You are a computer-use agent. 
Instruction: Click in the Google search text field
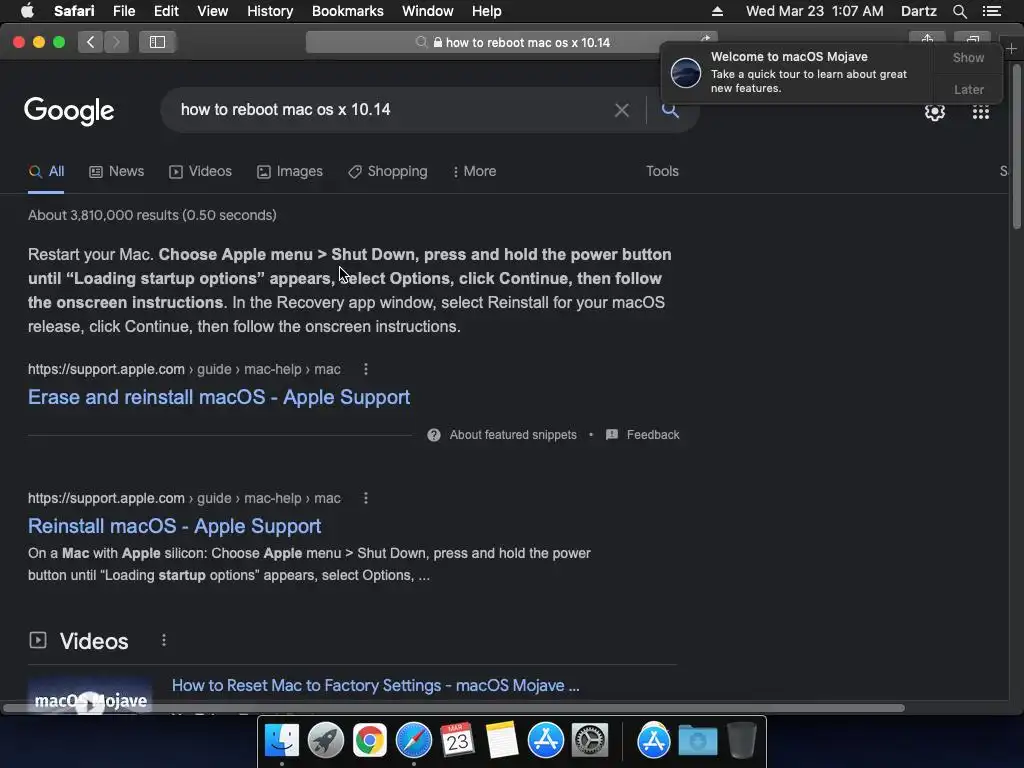392,110
